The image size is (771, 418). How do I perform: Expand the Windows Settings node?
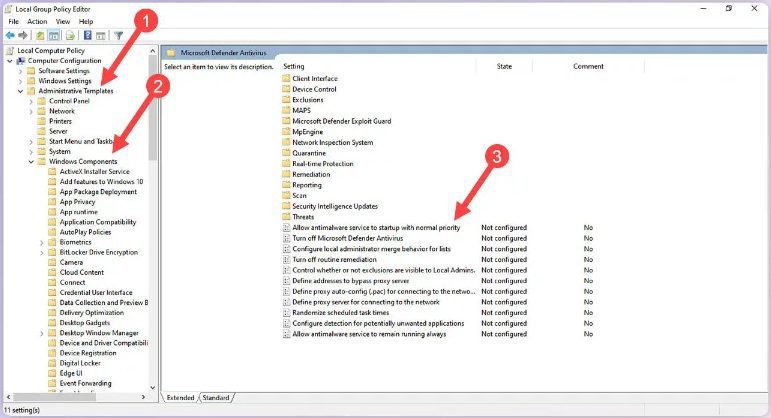pos(20,81)
